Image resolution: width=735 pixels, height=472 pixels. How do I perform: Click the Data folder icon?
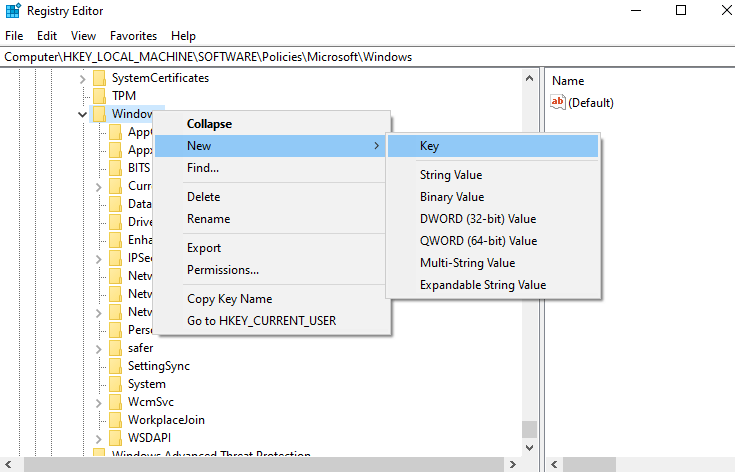click(x=115, y=204)
